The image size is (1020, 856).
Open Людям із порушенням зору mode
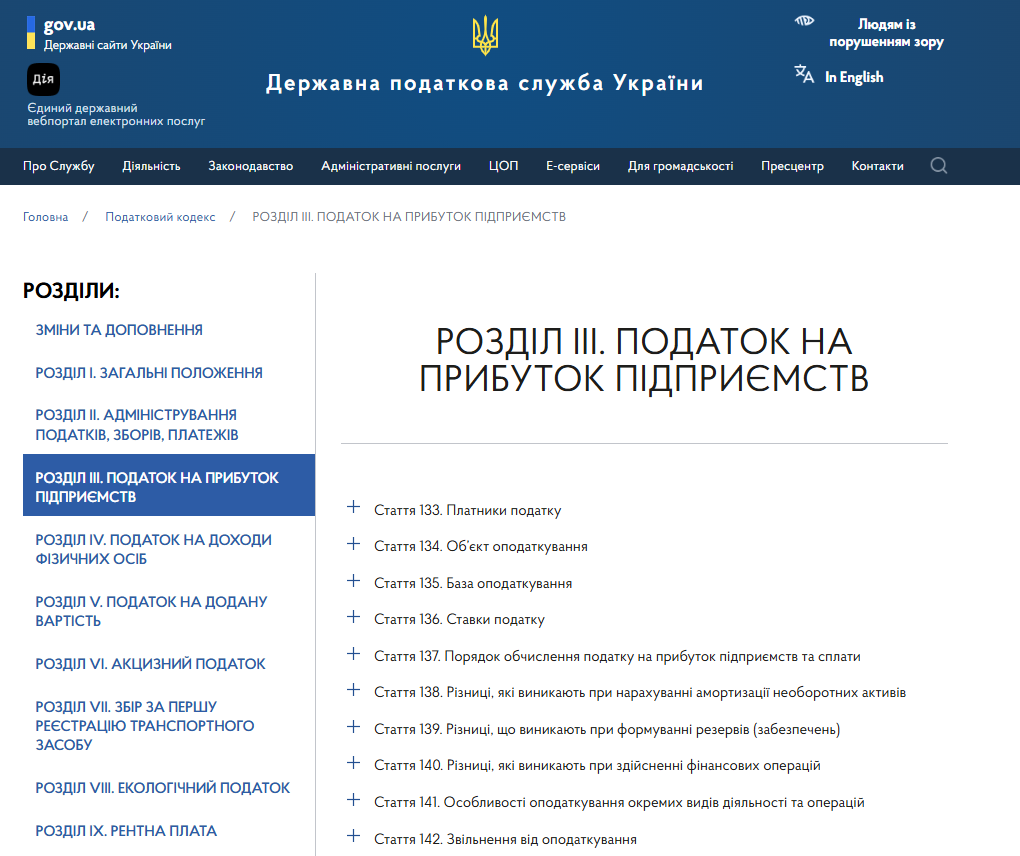pyautogui.click(x=886, y=33)
